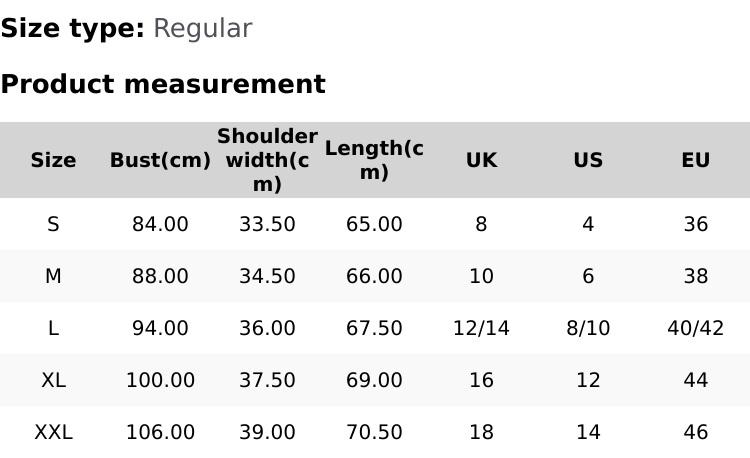
Task: Click the UK size 12/14 cell
Action: coord(481,328)
